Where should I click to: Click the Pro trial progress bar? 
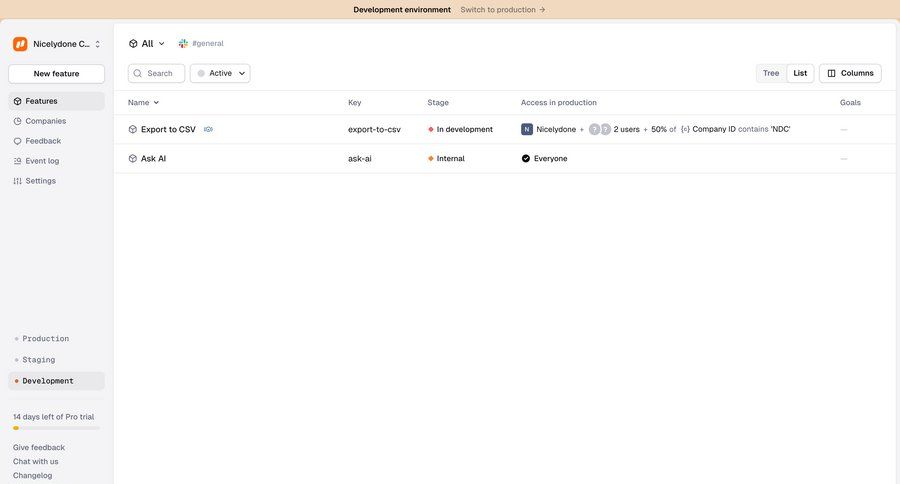coord(56,428)
